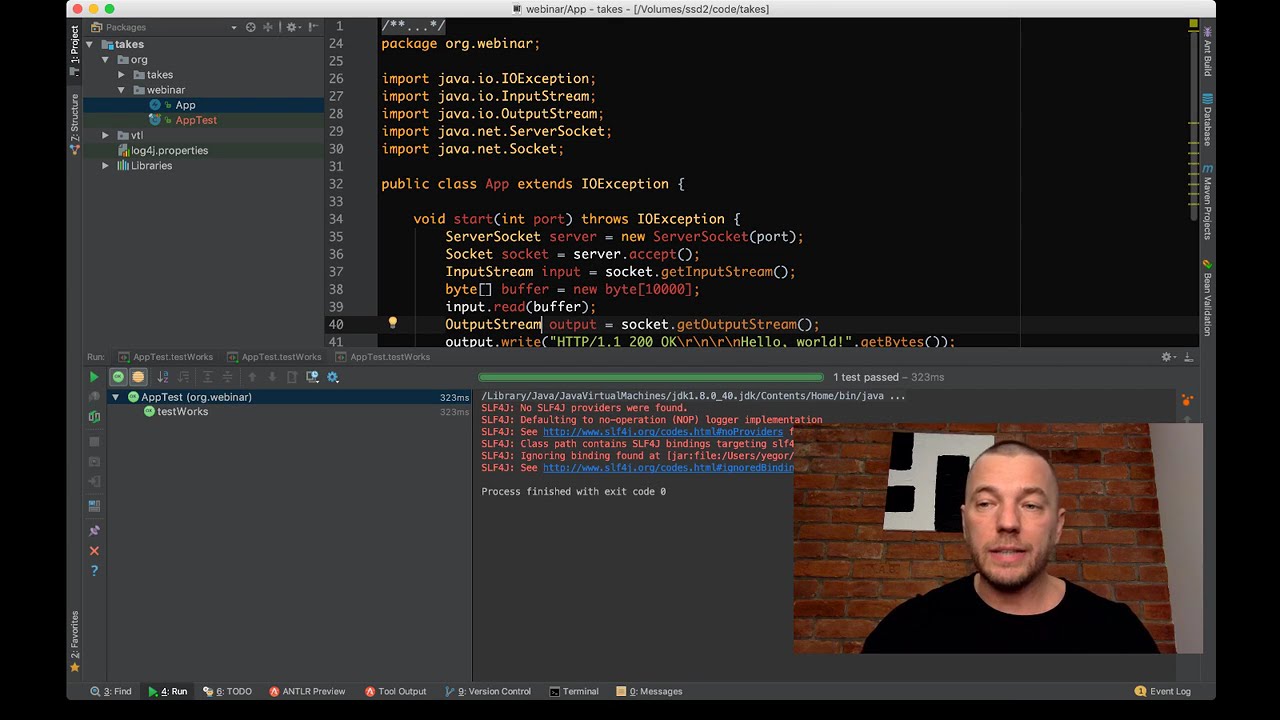Rerun the AppTest test
The width and height of the screenshot is (1280, 720).
[94, 377]
